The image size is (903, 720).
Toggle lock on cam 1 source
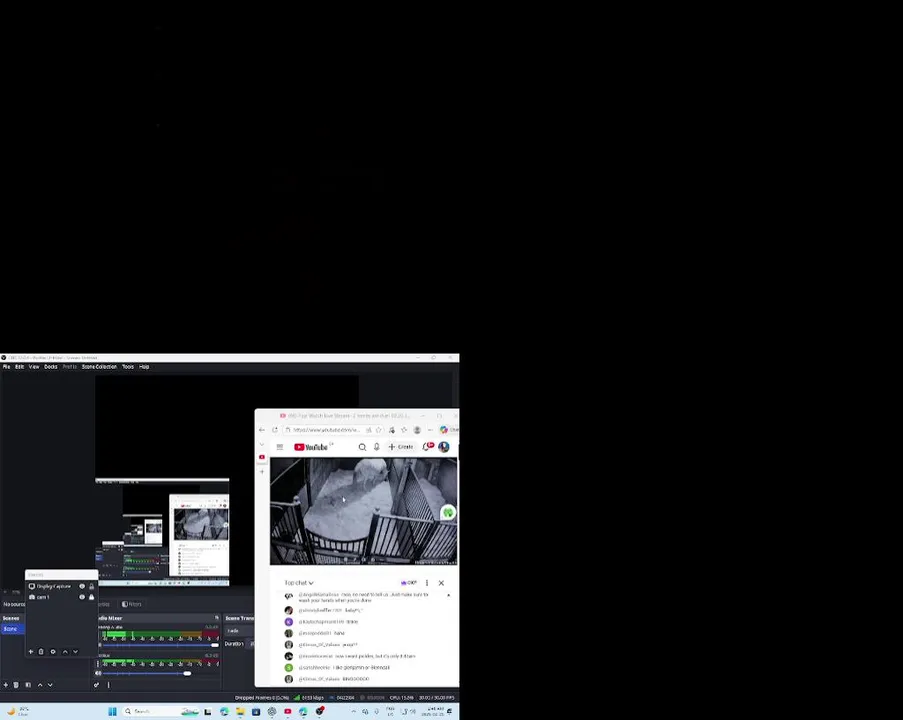click(92, 597)
